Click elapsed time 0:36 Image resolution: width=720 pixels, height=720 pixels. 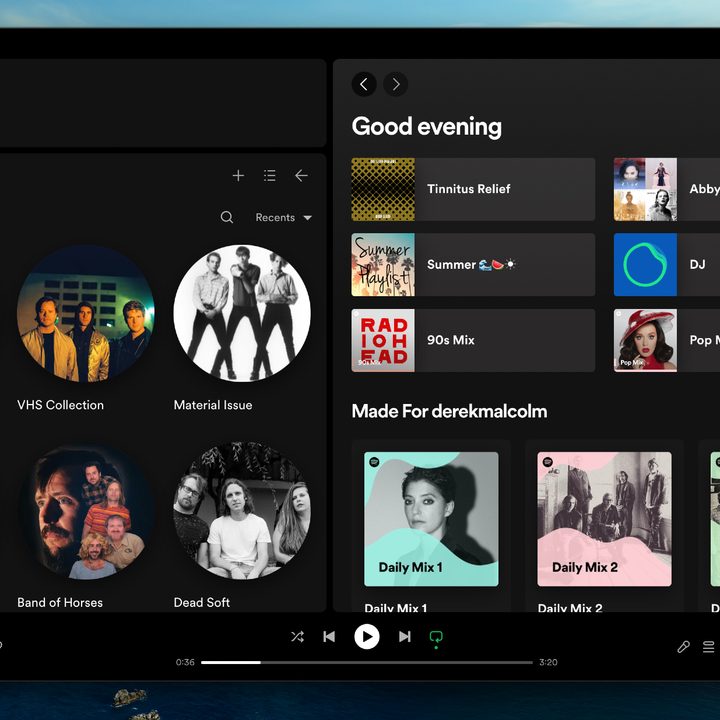pyautogui.click(x=185, y=662)
